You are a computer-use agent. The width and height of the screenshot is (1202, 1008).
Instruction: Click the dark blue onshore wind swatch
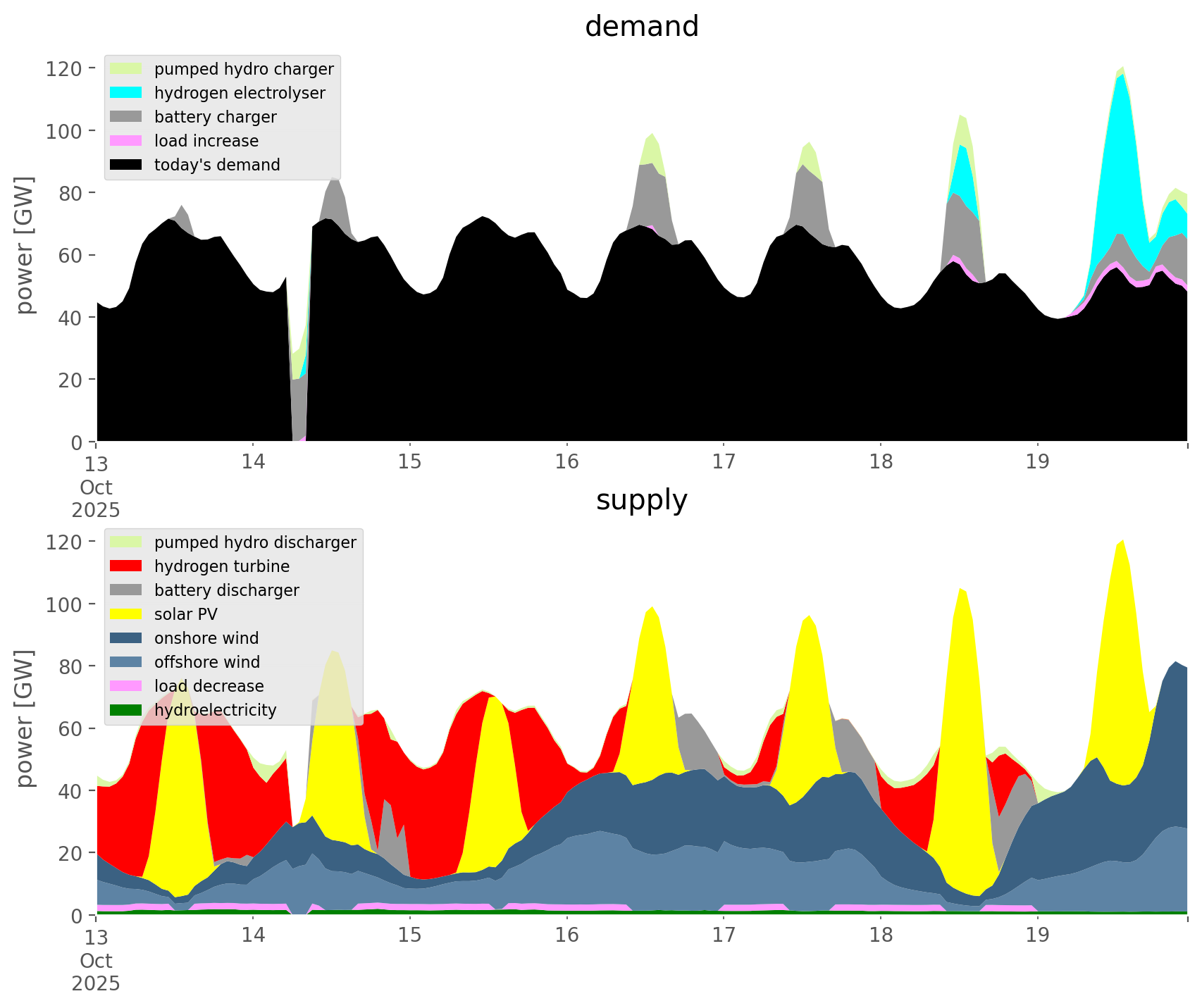[x=125, y=638]
